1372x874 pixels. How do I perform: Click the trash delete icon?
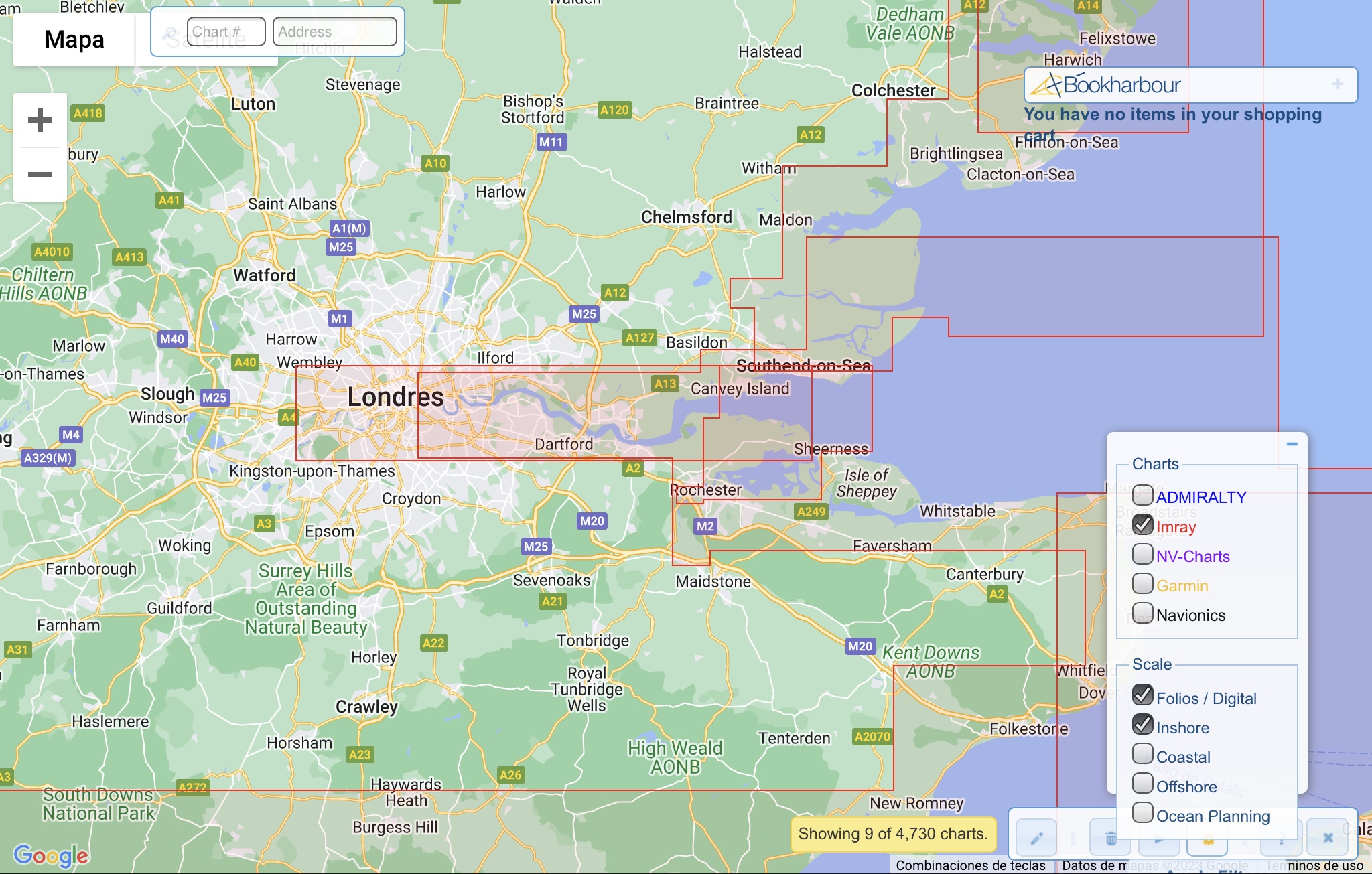tap(1110, 838)
